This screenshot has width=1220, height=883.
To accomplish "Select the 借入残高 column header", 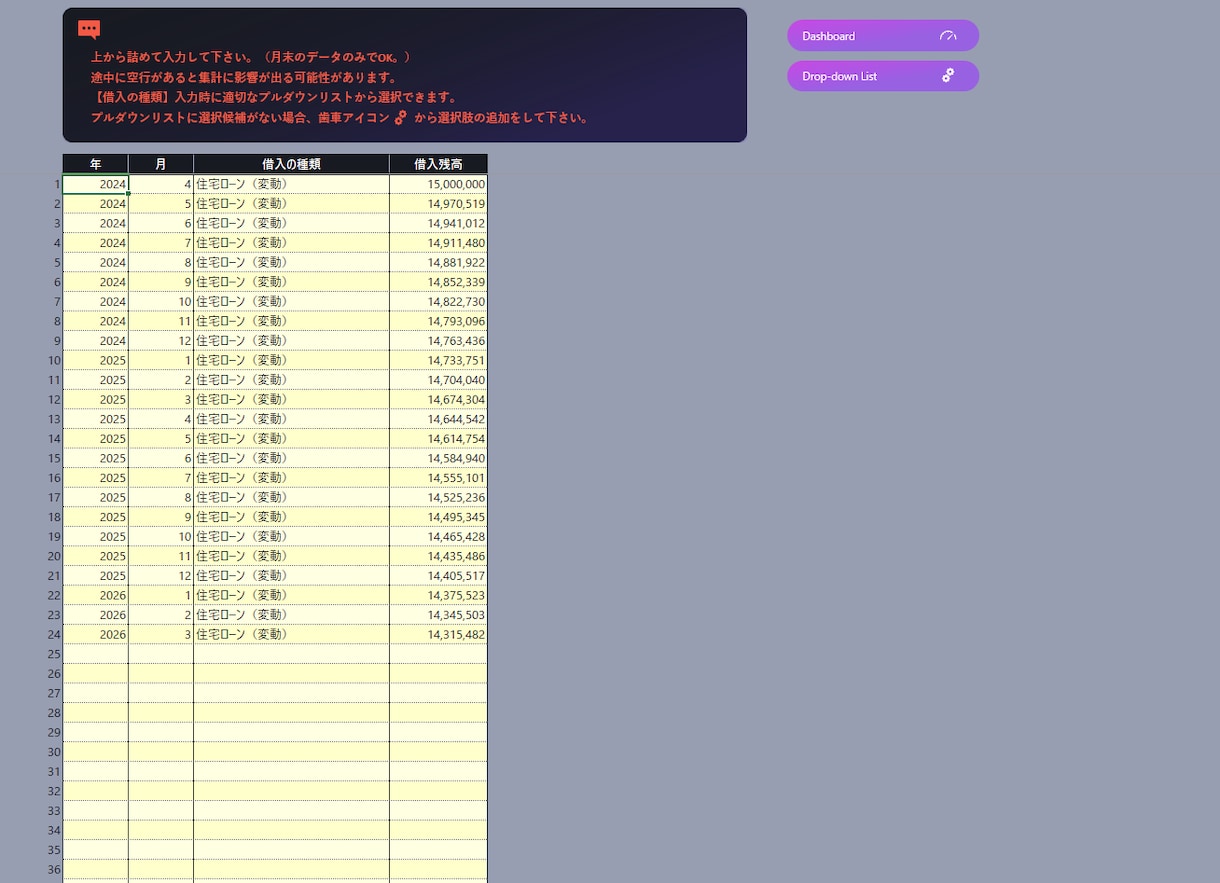I will (438, 164).
